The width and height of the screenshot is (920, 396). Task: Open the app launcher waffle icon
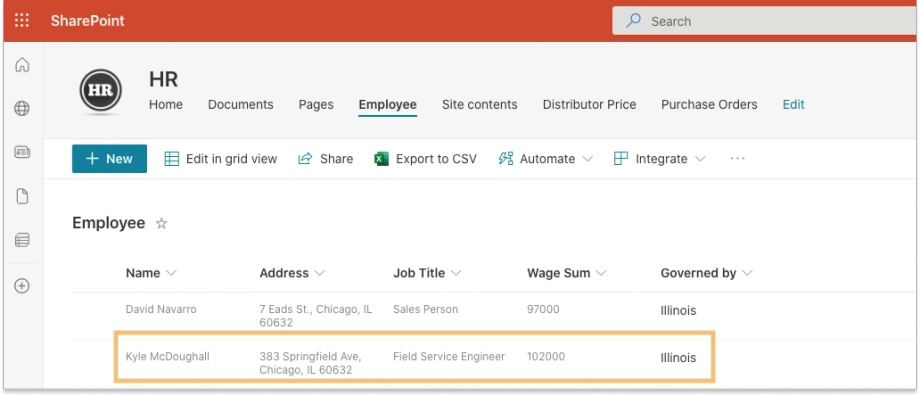coord(22,21)
